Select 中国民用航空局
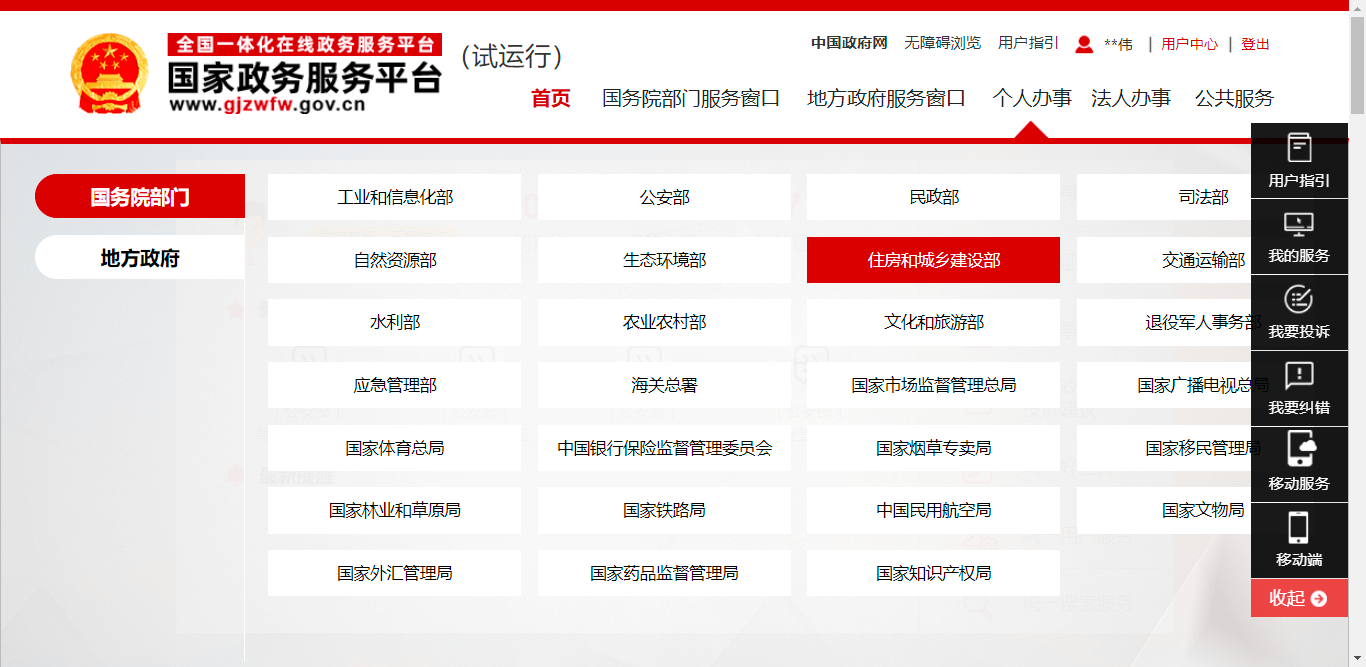 tap(933, 510)
